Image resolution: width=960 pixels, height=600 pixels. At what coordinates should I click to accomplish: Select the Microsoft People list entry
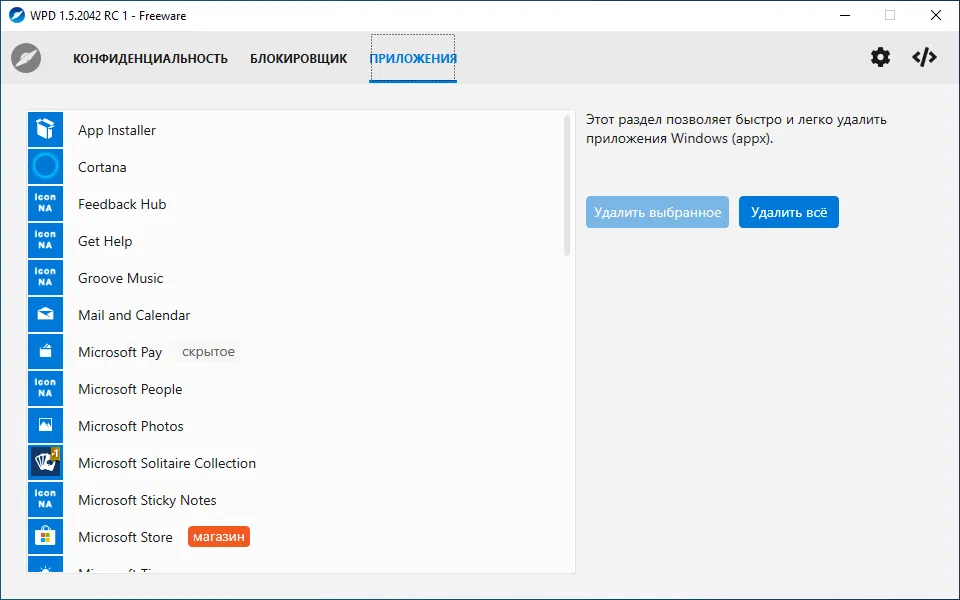[x=130, y=389]
